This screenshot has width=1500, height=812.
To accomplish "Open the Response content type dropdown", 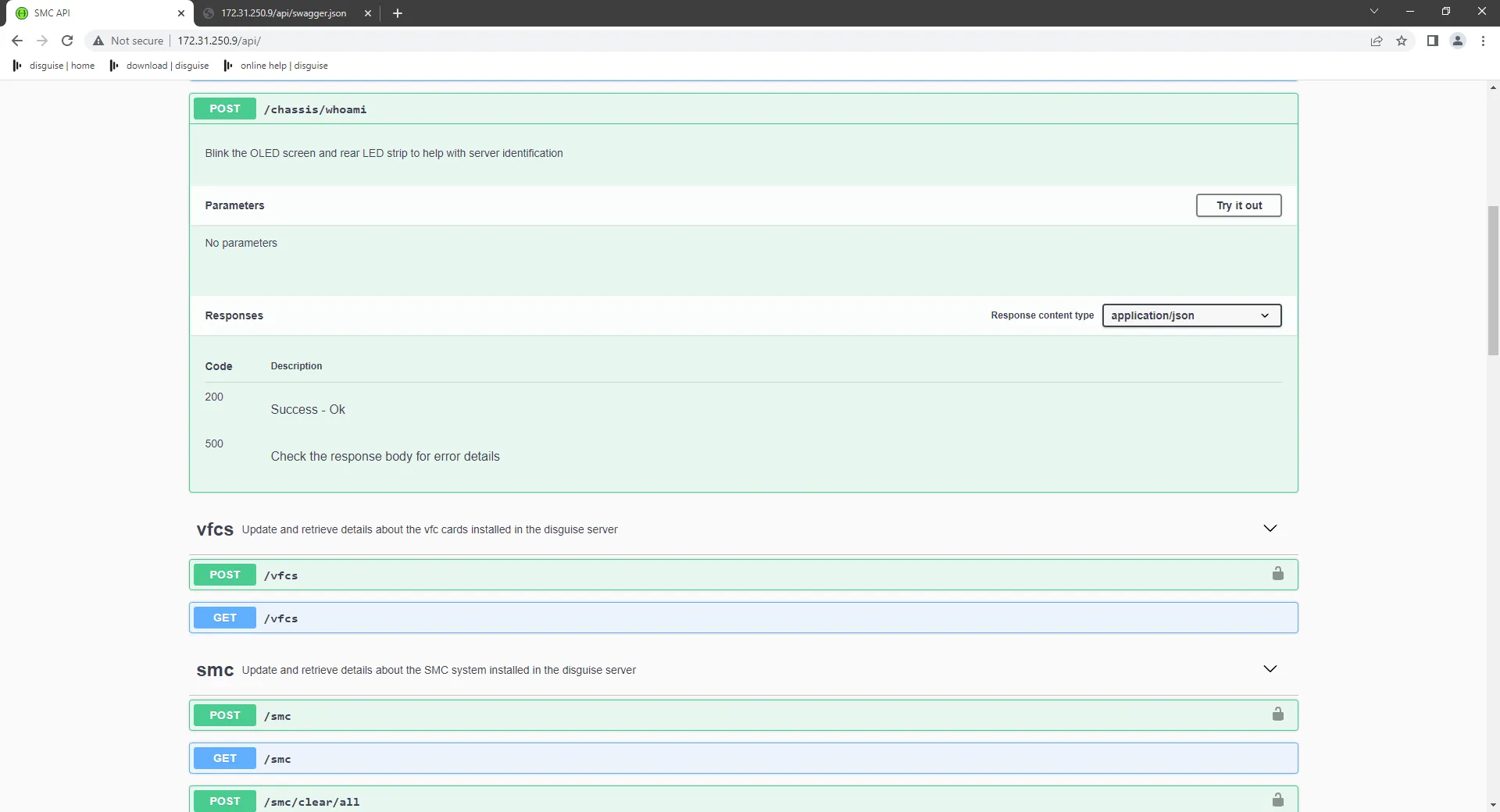I will coord(1190,315).
